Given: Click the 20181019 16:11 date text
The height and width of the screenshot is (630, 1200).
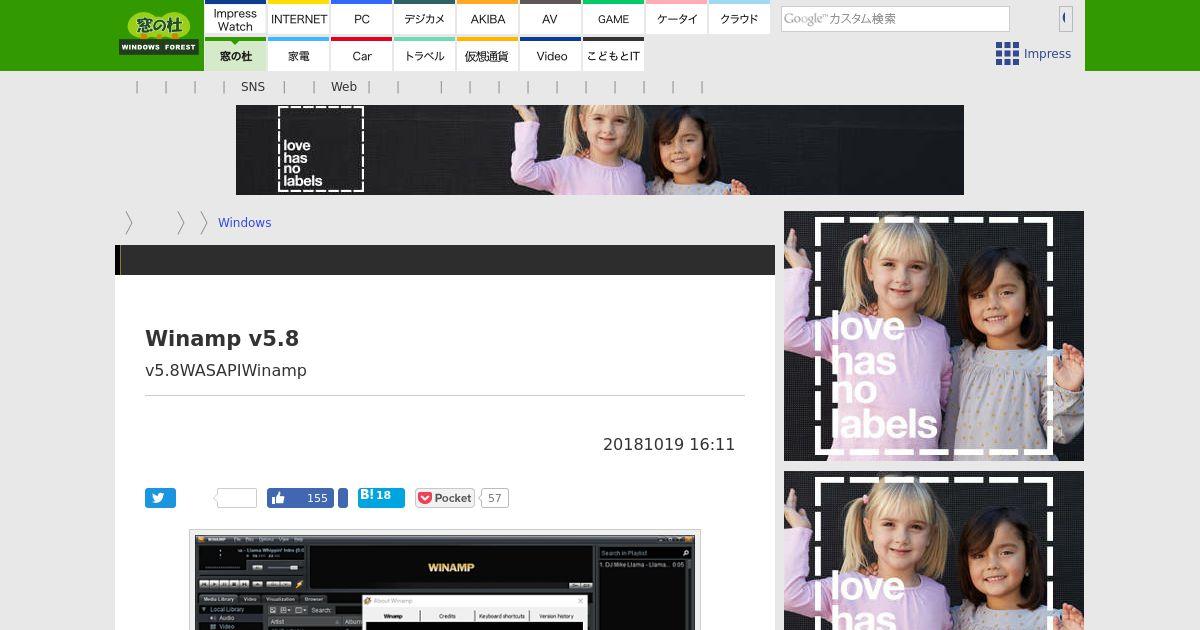Looking at the screenshot, I should (669, 444).
